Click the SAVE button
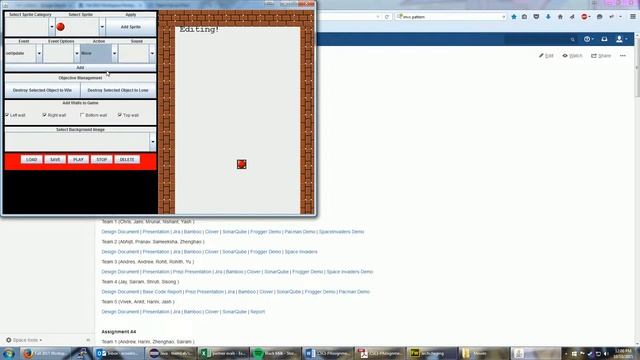The height and width of the screenshot is (360, 640). pyautogui.click(x=55, y=160)
